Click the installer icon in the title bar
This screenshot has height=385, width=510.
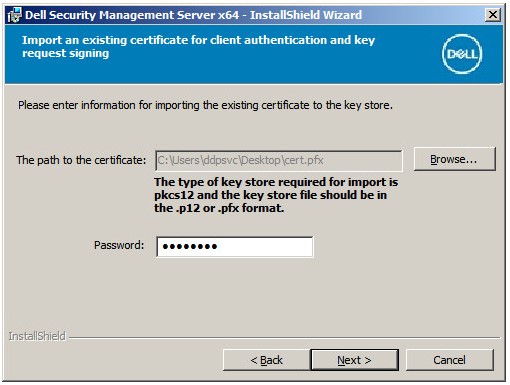click(14, 15)
